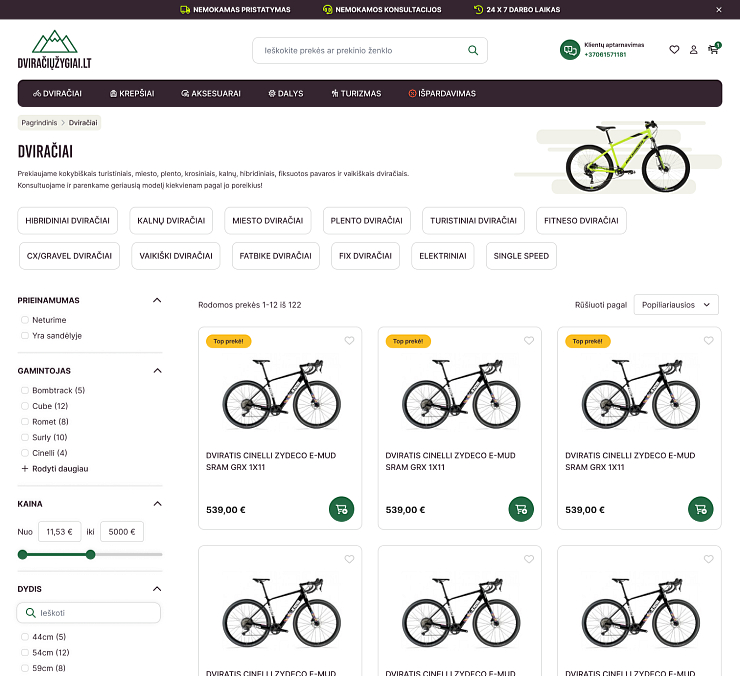Collapse the Kaina filter section
Image resolution: width=740 pixels, height=676 pixels.
tap(157, 504)
